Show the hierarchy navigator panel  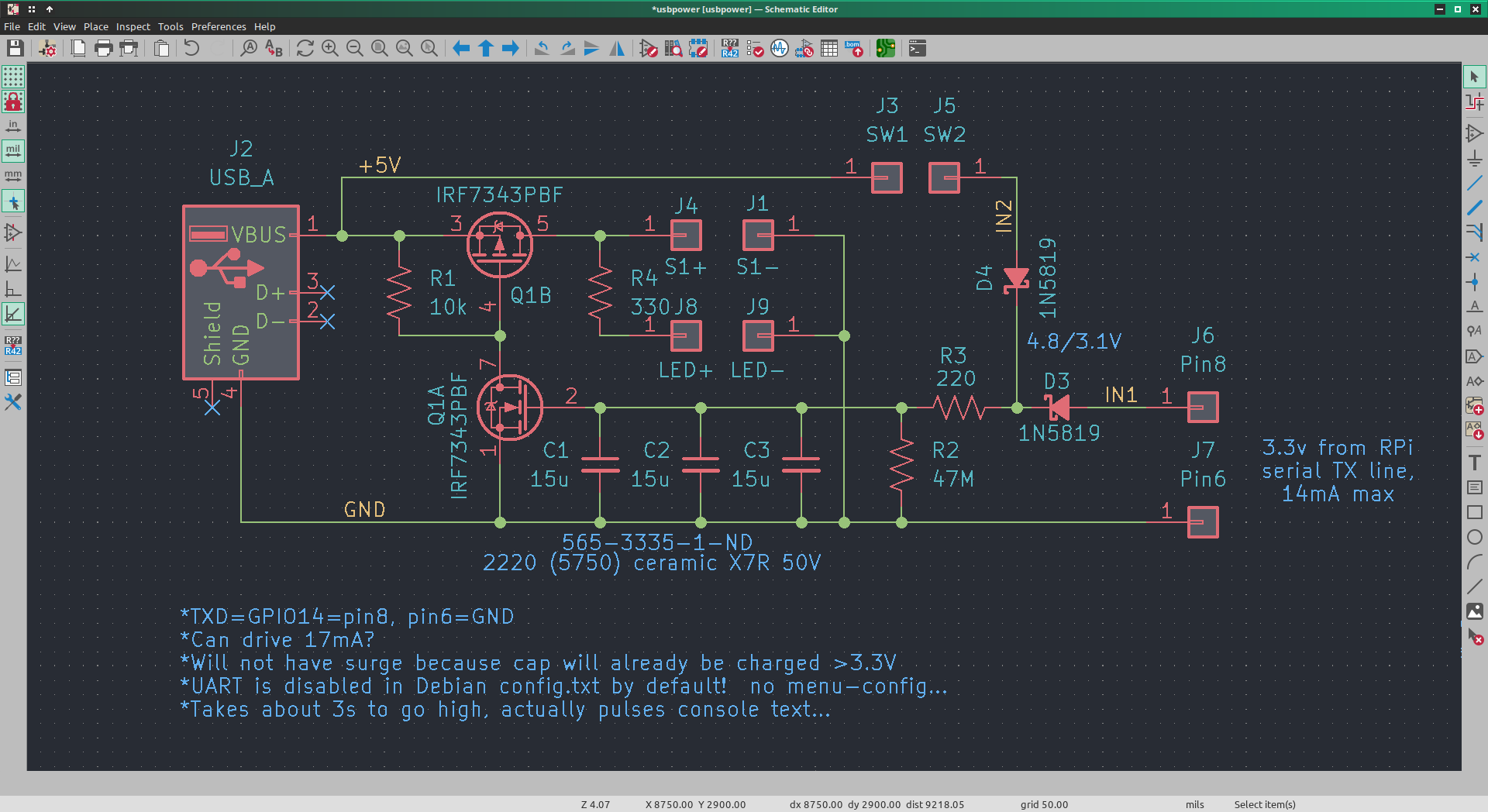pos(13,377)
